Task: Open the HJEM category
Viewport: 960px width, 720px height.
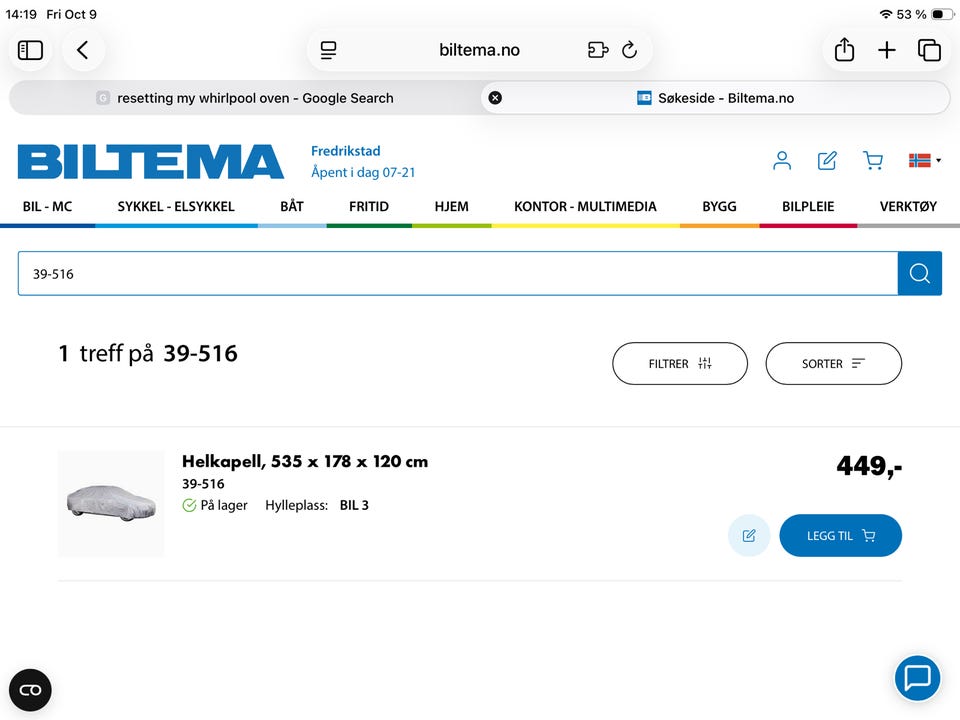Action: point(451,207)
